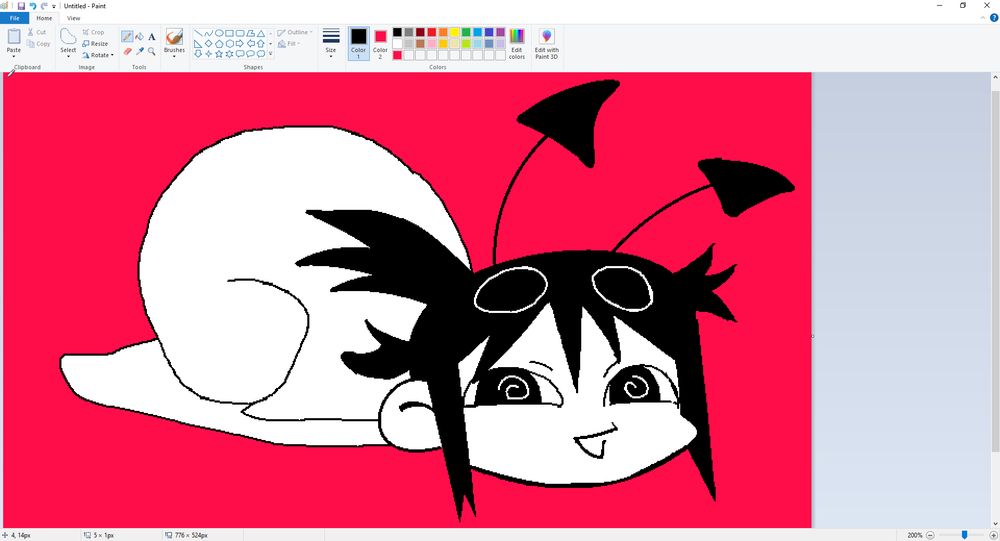The height and width of the screenshot is (541, 1000).
Task: Open Paint Help question mark icon
Action: (x=994, y=18)
